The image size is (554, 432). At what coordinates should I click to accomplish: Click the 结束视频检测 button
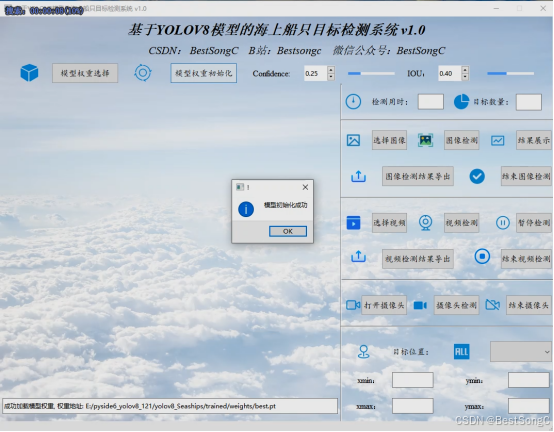(526, 259)
